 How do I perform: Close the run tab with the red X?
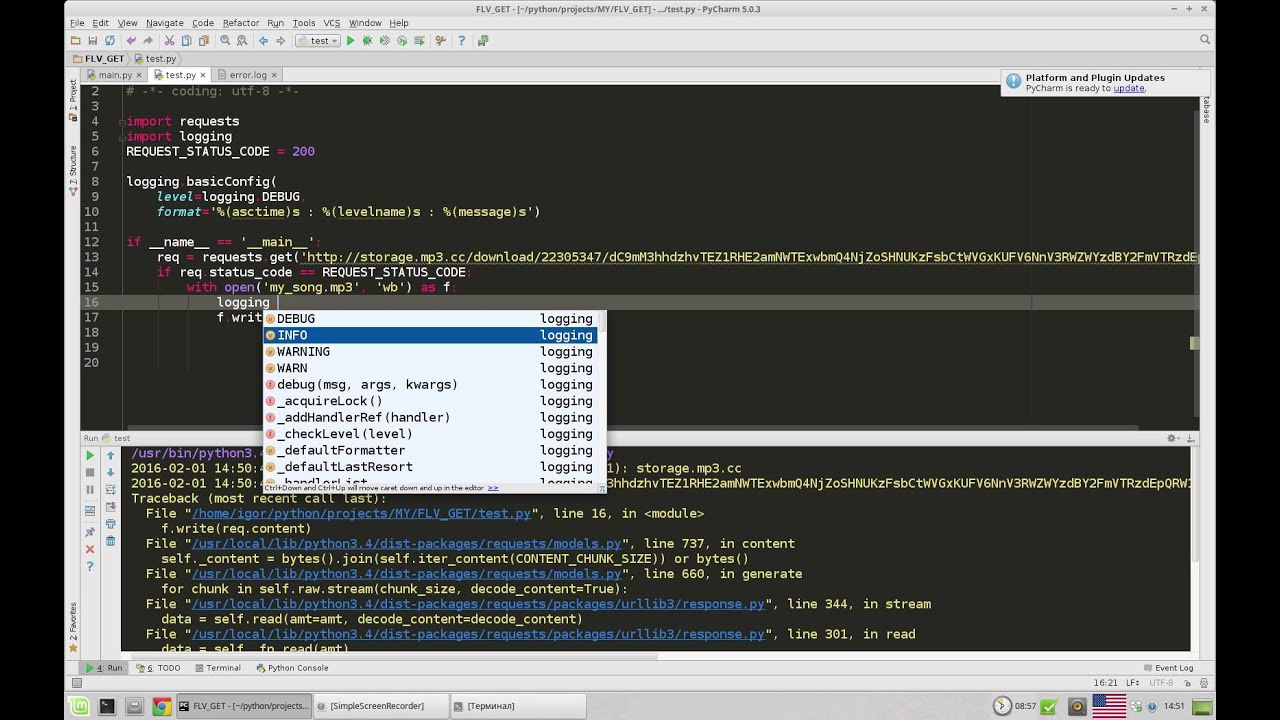click(x=90, y=549)
